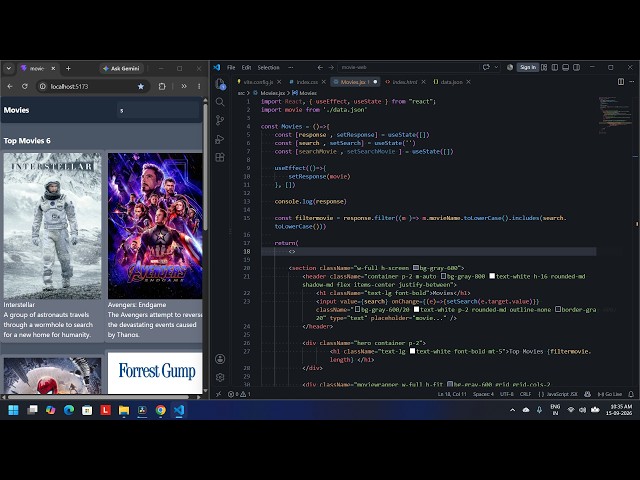This screenshot has width=640, height=480.
Task: Open the Search view in VS Code
Action: point(220,102)
